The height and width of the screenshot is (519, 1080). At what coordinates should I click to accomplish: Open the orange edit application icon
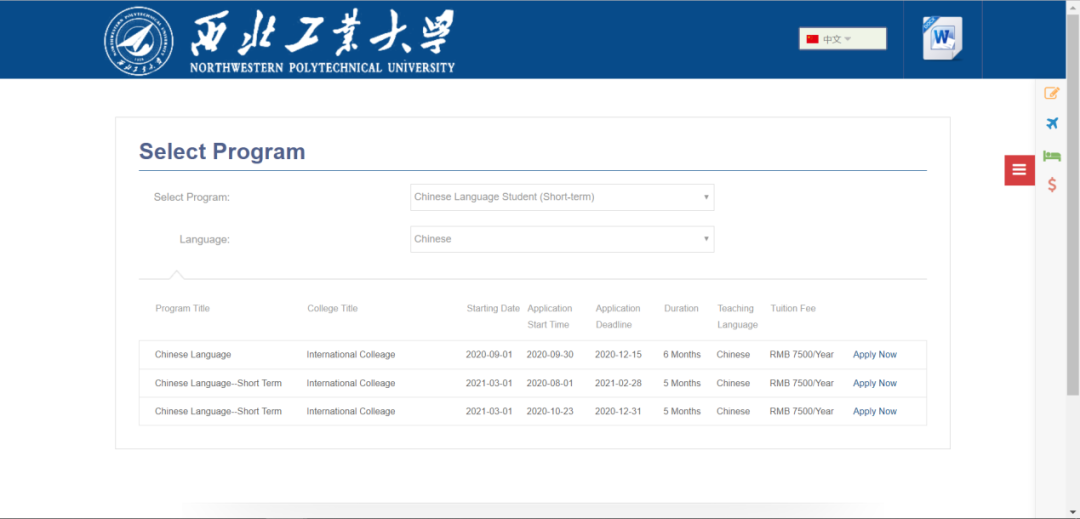(x=1052, y=93)
